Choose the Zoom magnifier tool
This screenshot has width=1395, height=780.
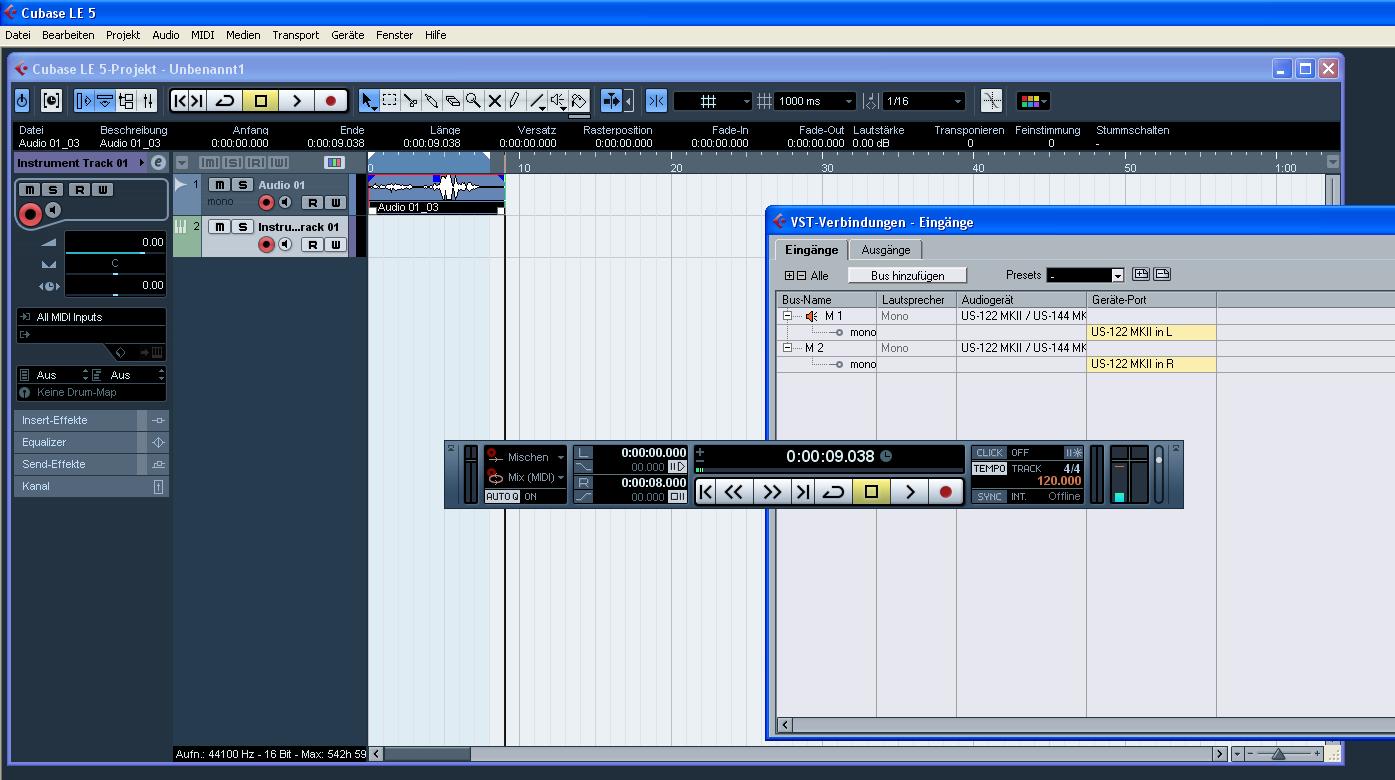(x=473, y=101)
